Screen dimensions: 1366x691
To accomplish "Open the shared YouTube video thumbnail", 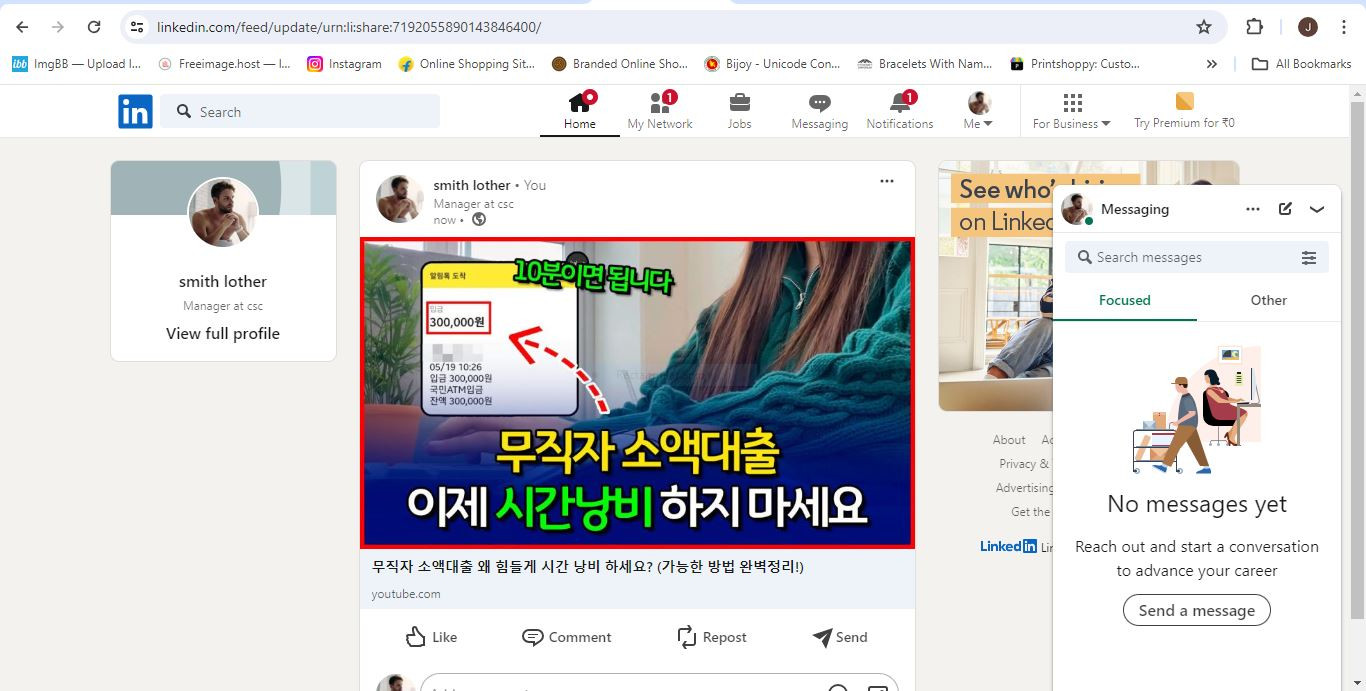I will tap(637, 393).
